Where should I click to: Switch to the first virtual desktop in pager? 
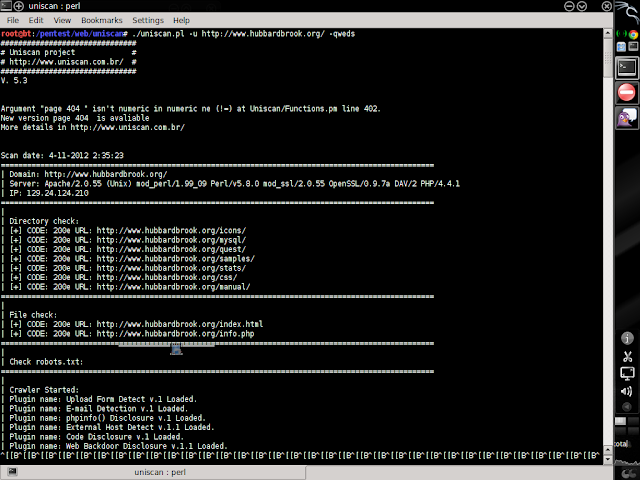(x=620, y=421)
